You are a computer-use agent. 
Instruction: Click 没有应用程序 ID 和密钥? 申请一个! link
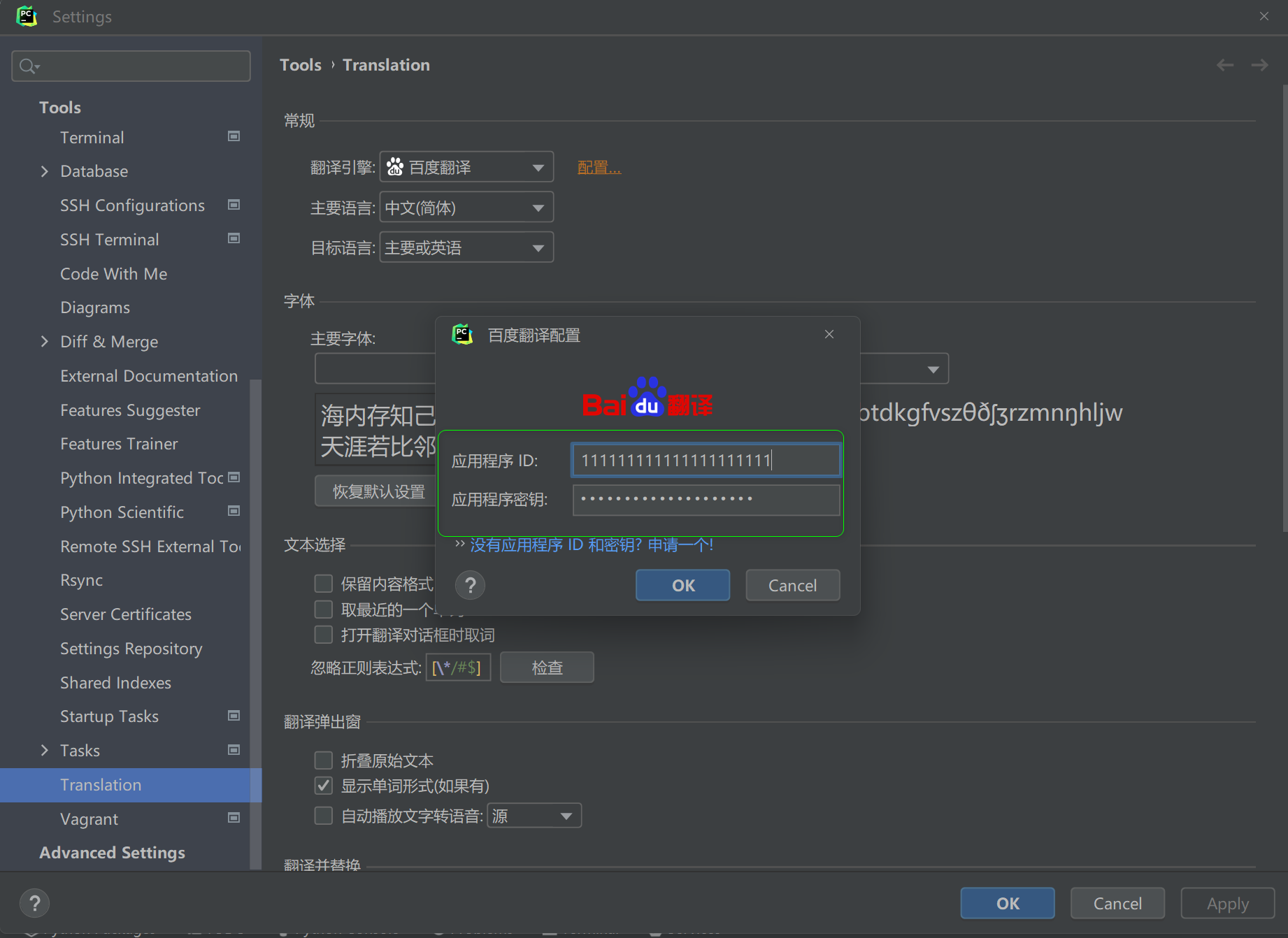pyautogui.click(x=592, y=544)
